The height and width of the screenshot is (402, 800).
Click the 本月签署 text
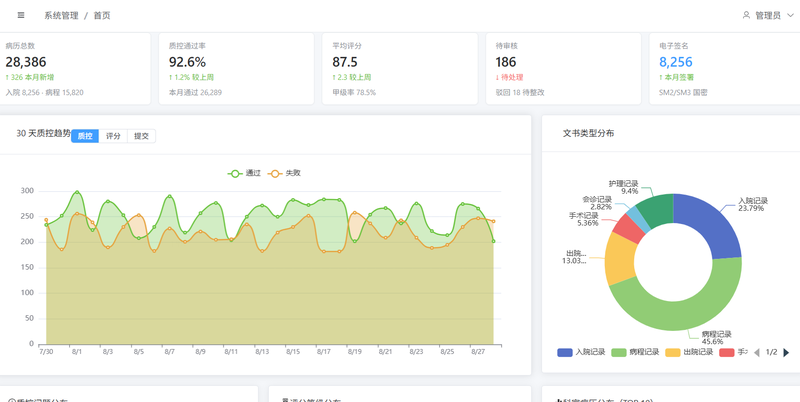[x=677, y=78]
